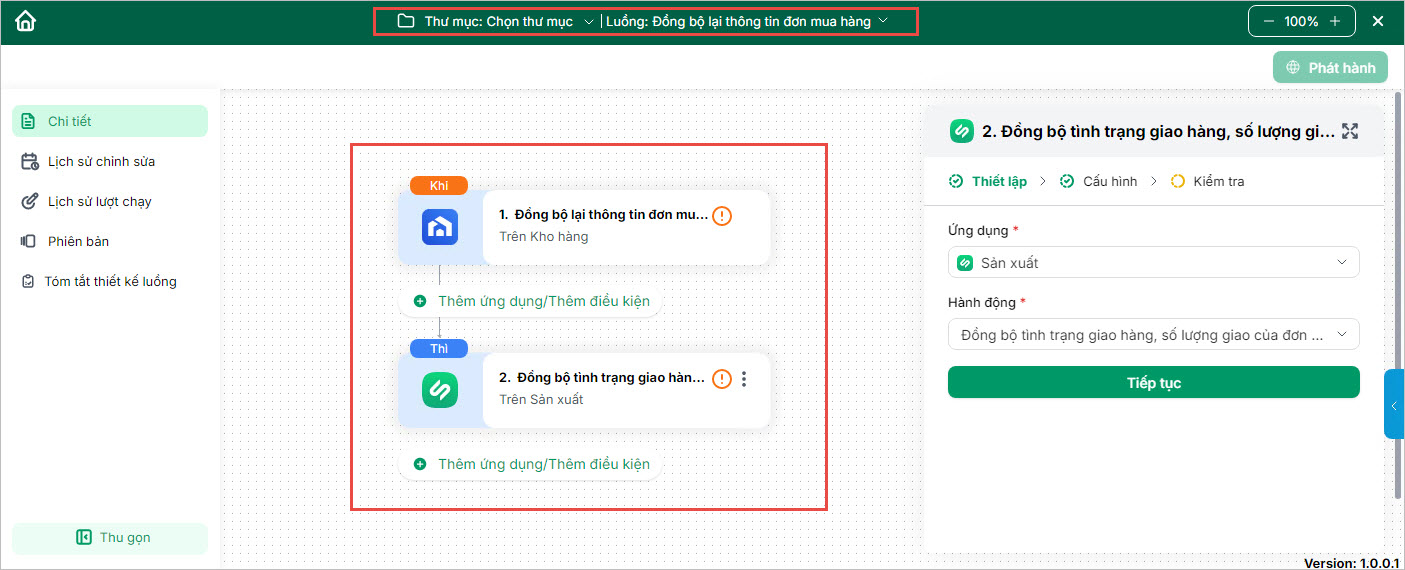Click the warning icon on step 2

point(722,379)
